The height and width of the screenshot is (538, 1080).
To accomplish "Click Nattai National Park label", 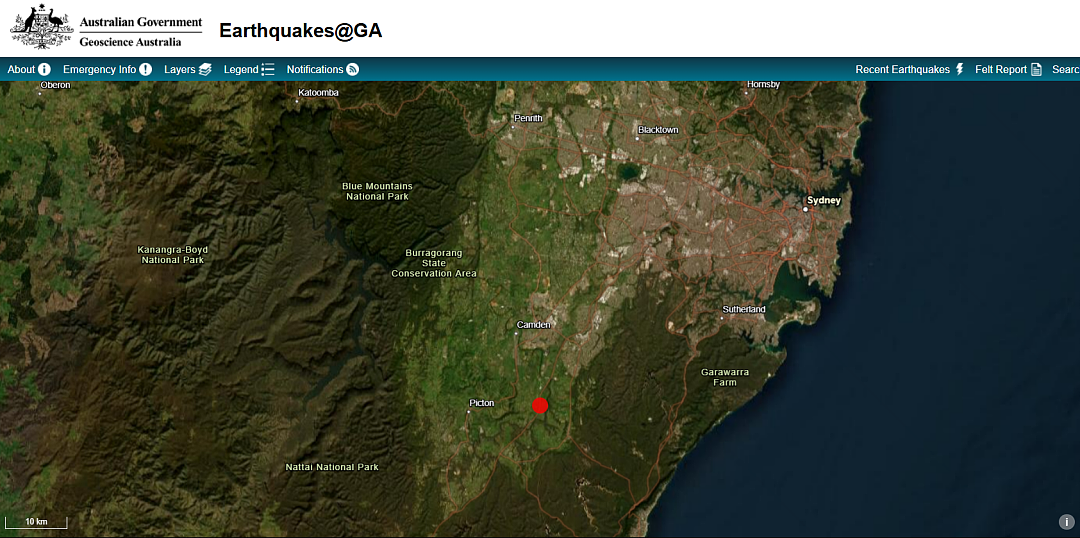I will pyautogui.click(x=332, y=467).
